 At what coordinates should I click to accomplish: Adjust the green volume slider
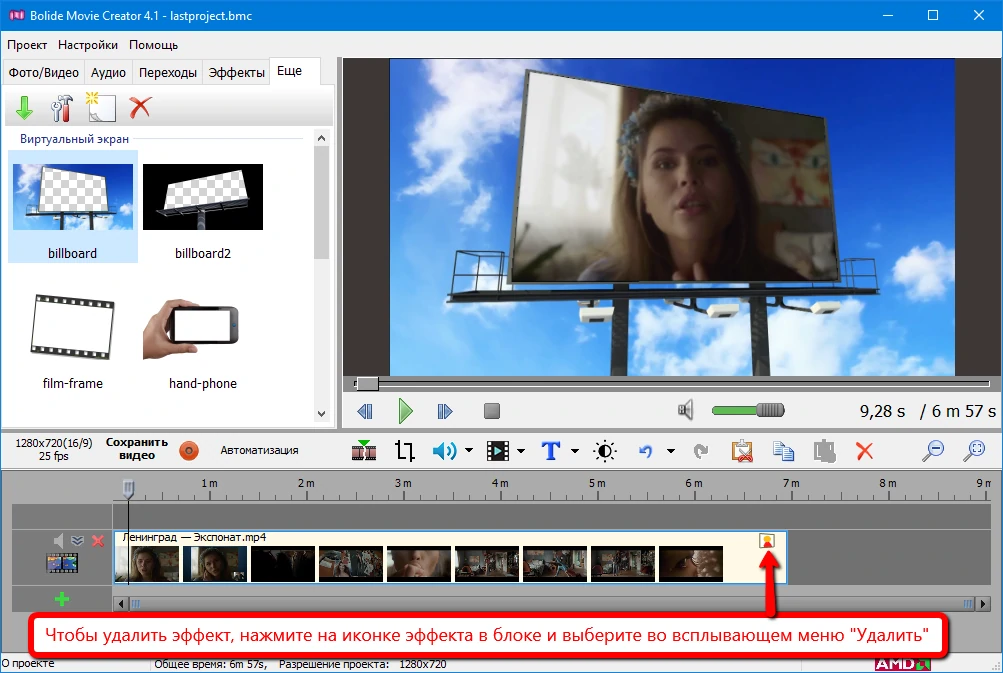point(748,410)
